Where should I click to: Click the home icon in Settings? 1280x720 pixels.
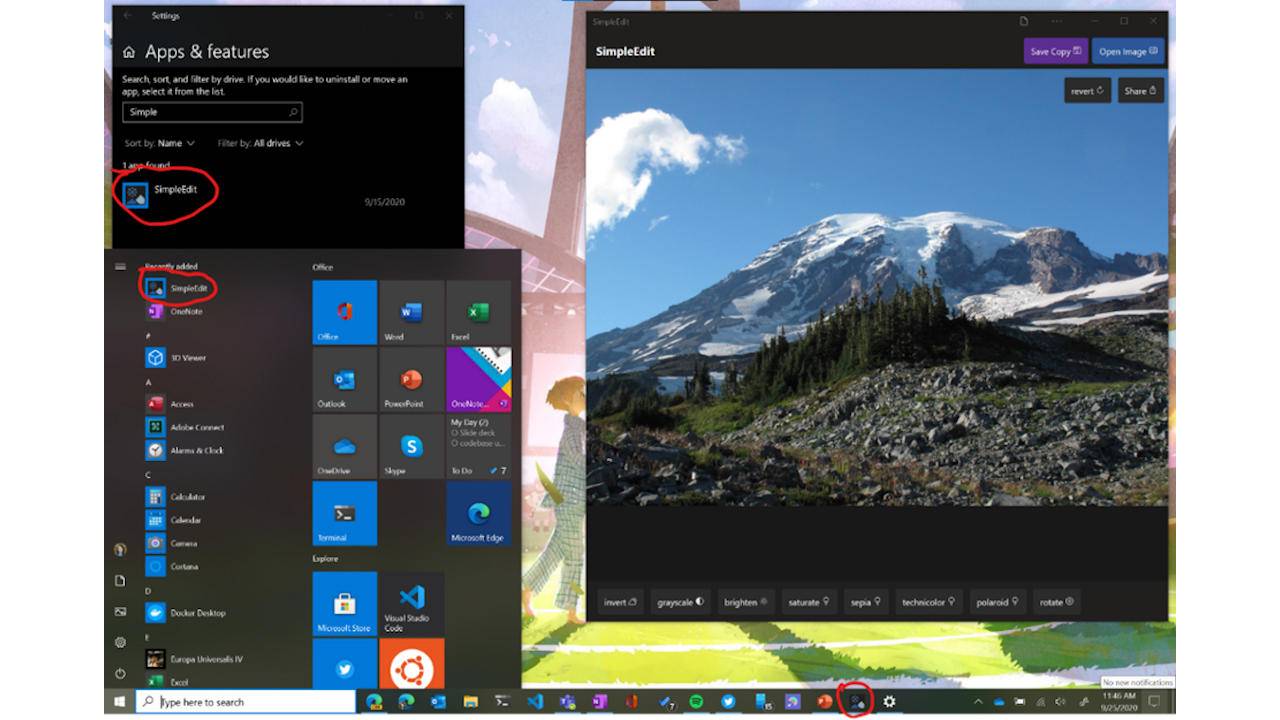coord(129,52)
